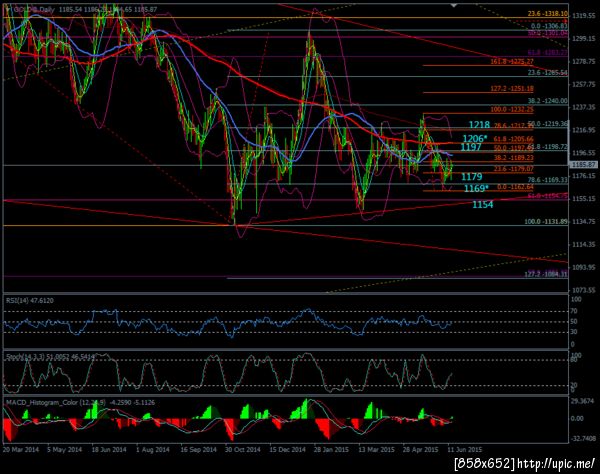Click the cyan 1179 price annotation
This screenshot has height=474, width=600.
coord(472,176)
